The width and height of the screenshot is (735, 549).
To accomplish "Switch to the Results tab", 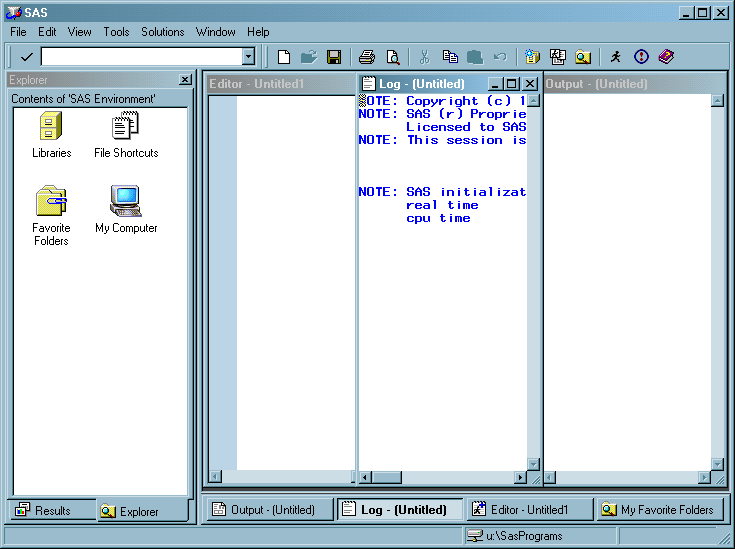I will point(52,510).
